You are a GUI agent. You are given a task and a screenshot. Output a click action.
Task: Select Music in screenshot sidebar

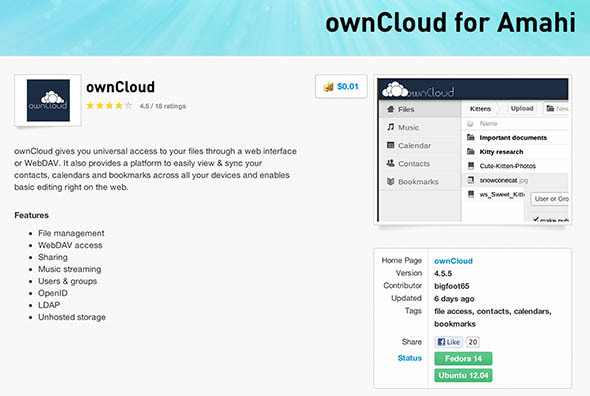420,127
